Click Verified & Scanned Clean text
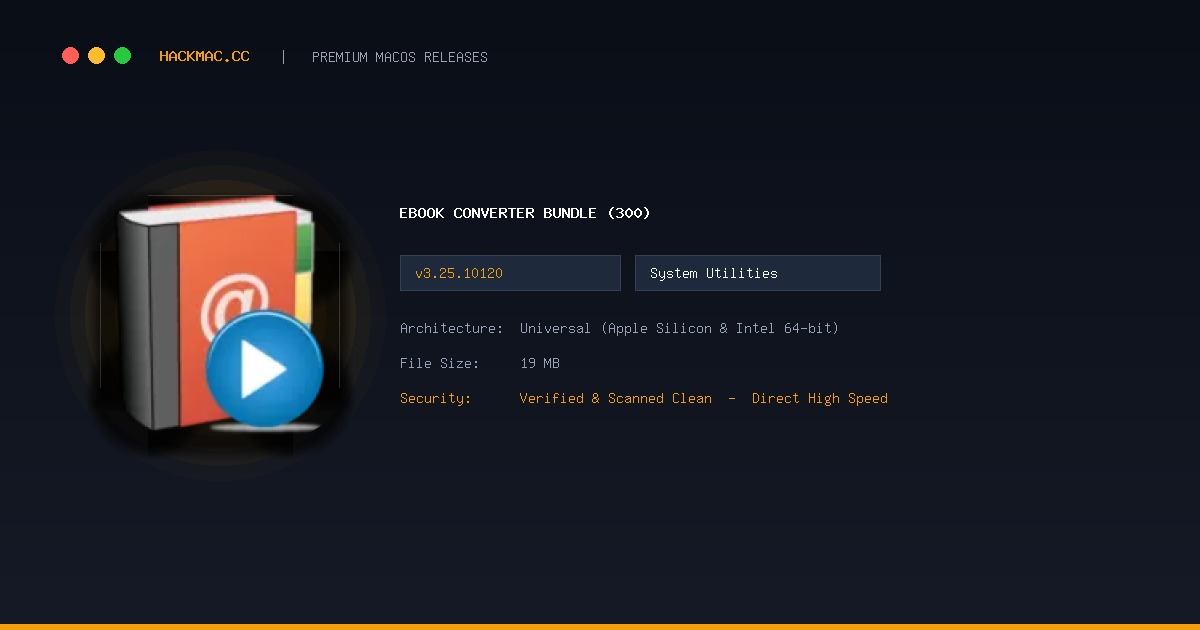The height and width of the screenshot is (630, 1200). point(616,398)
